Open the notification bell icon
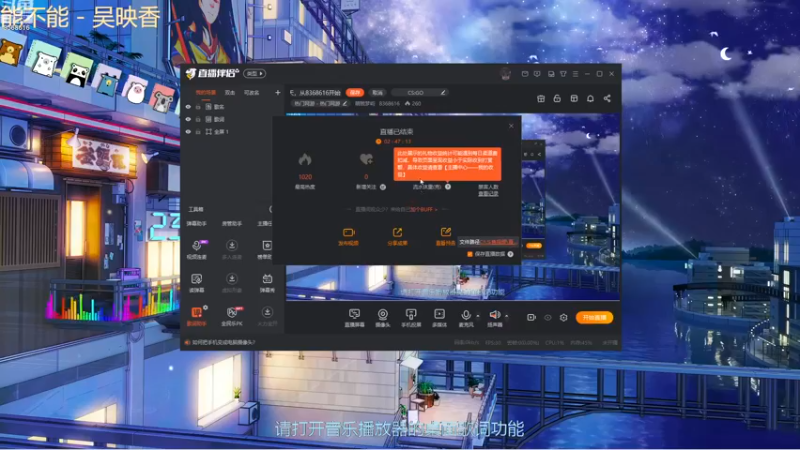800x450 pixels. (x=590, y=98)
